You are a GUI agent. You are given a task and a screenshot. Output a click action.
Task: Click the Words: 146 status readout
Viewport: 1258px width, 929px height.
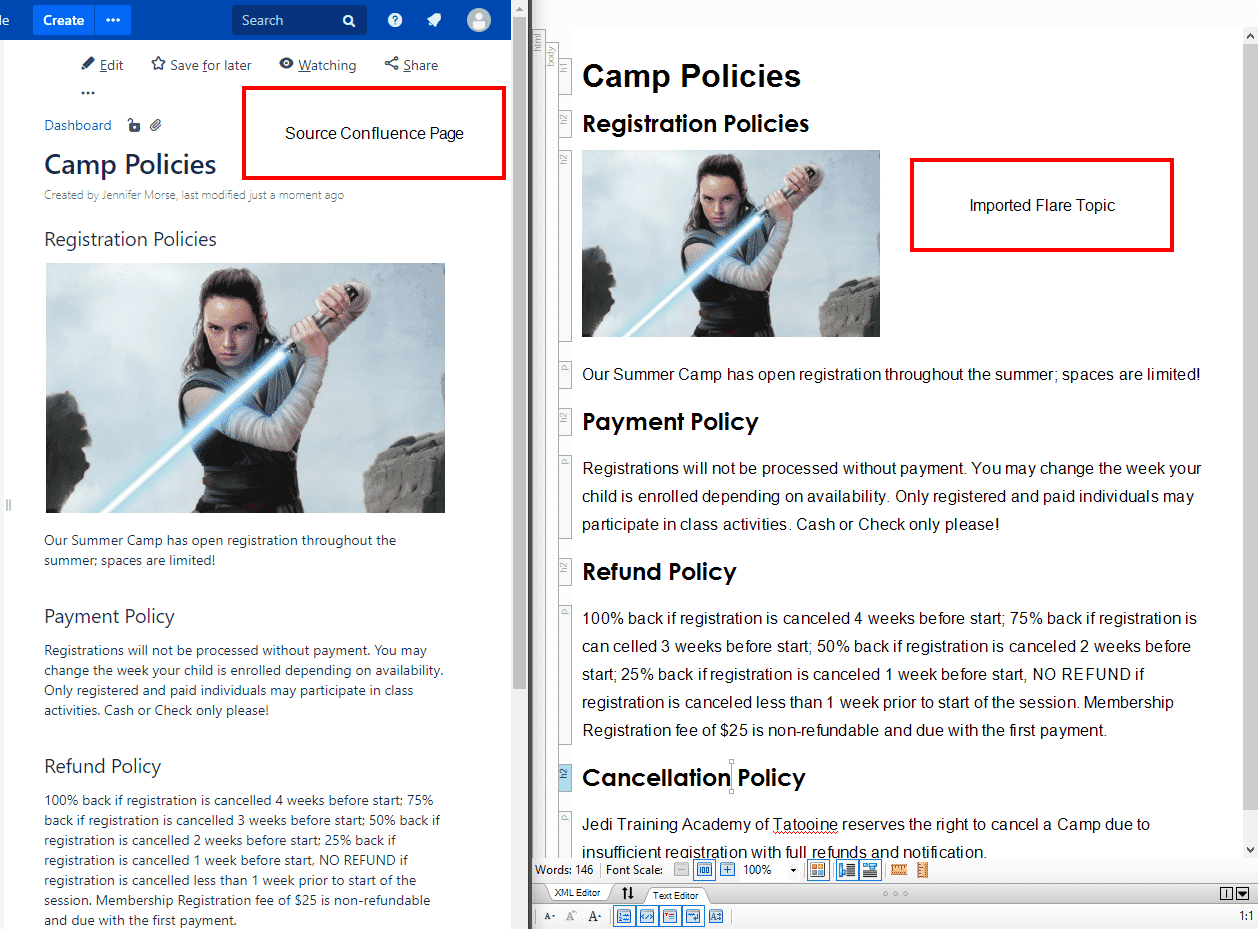(x=564, y=870)
